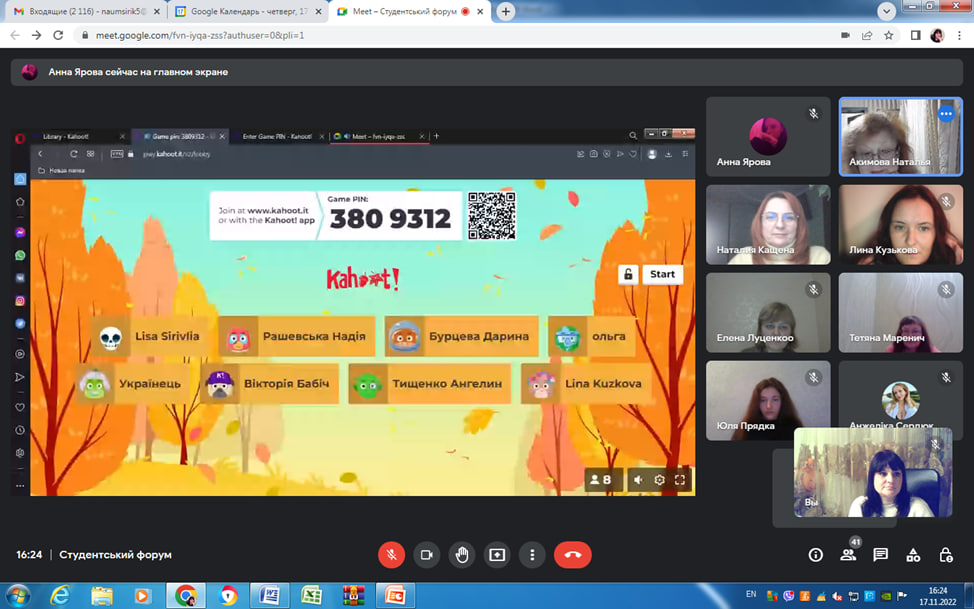
Task: Unmute the microphone in Meet toolbar
Action: click(392, 554)
